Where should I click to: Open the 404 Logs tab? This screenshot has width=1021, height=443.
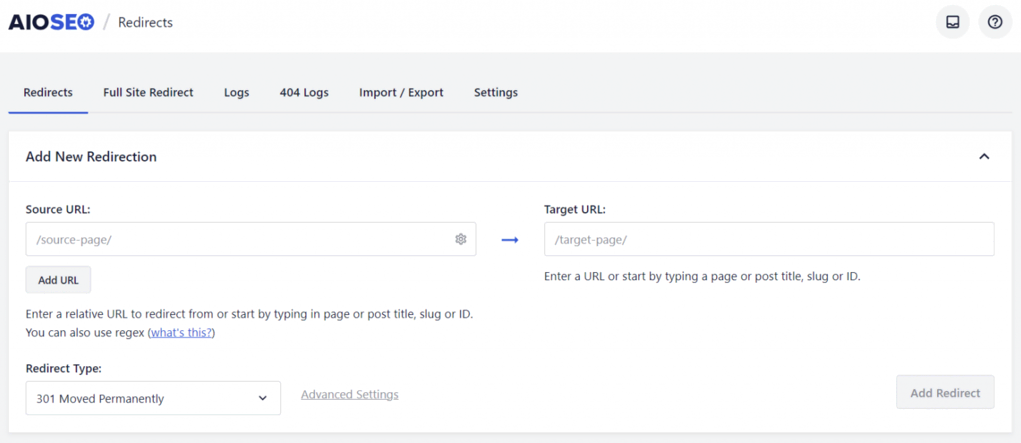(304, 93)
